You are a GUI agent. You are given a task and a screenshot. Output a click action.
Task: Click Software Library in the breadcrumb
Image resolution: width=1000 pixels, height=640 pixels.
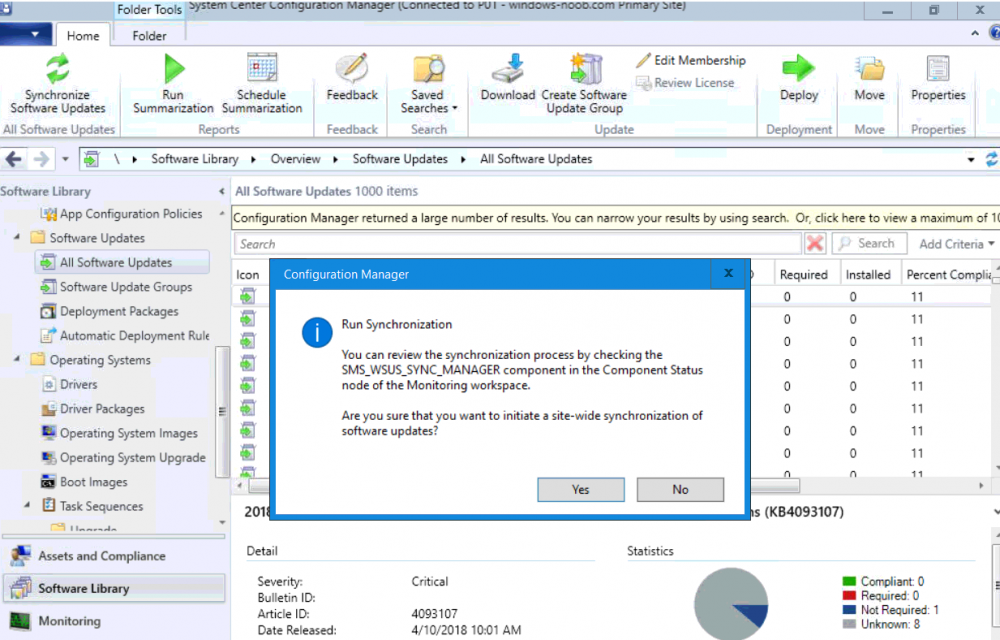[x=195, y=159]
